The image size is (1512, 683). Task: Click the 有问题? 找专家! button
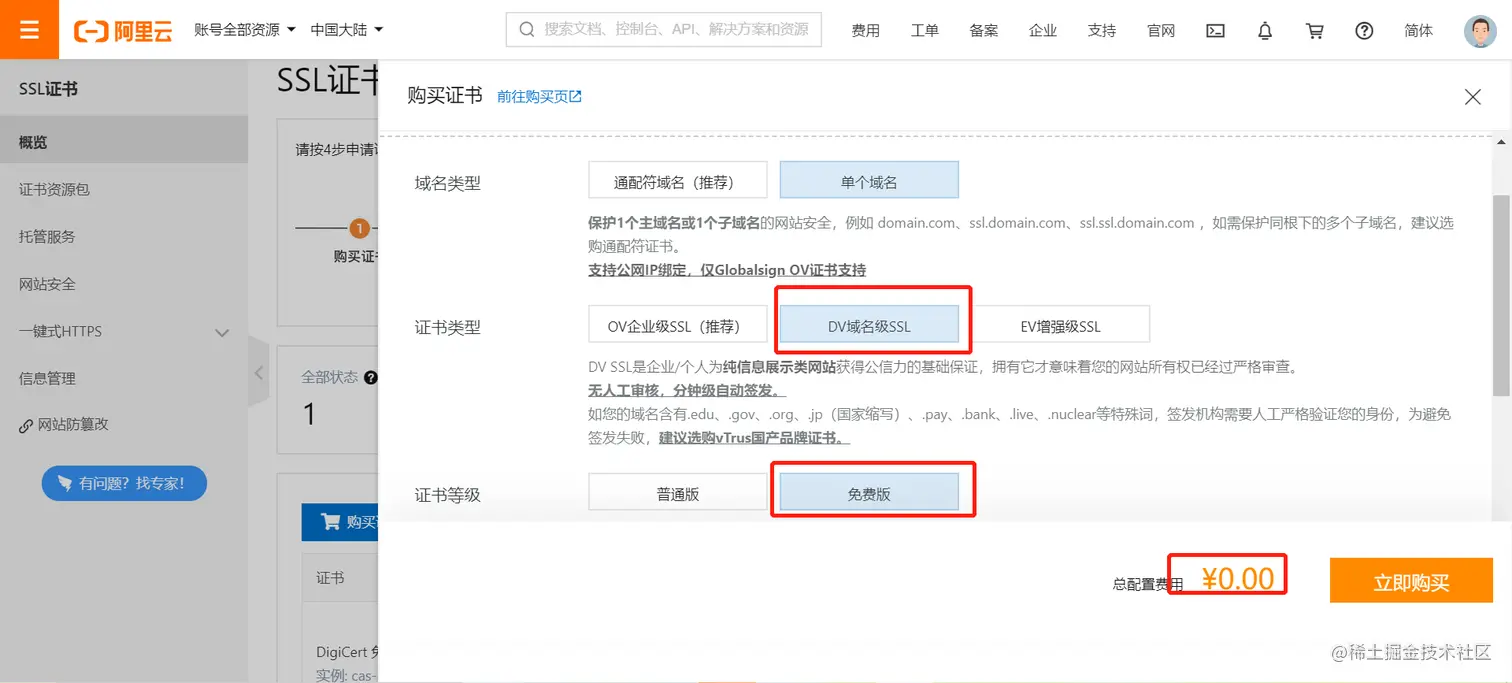124,483
